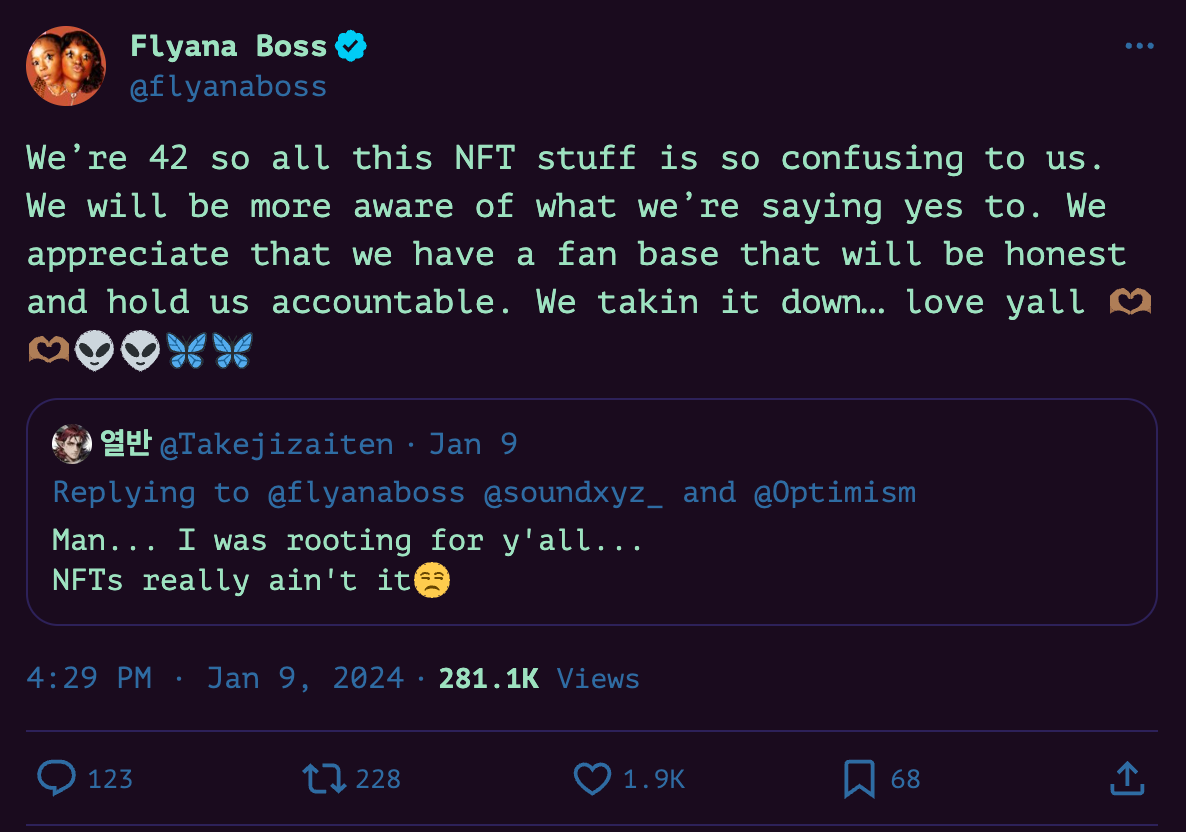This screenshot has height=832, width=1186.
Task: Open @Takejizaiten profile from quoted tweet
Action: 276,444
